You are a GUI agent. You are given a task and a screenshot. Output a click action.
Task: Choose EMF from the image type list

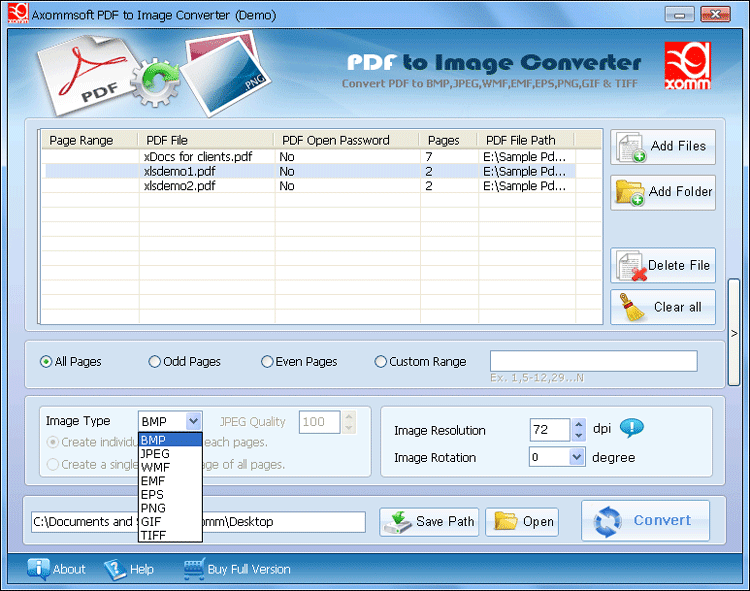170,481
